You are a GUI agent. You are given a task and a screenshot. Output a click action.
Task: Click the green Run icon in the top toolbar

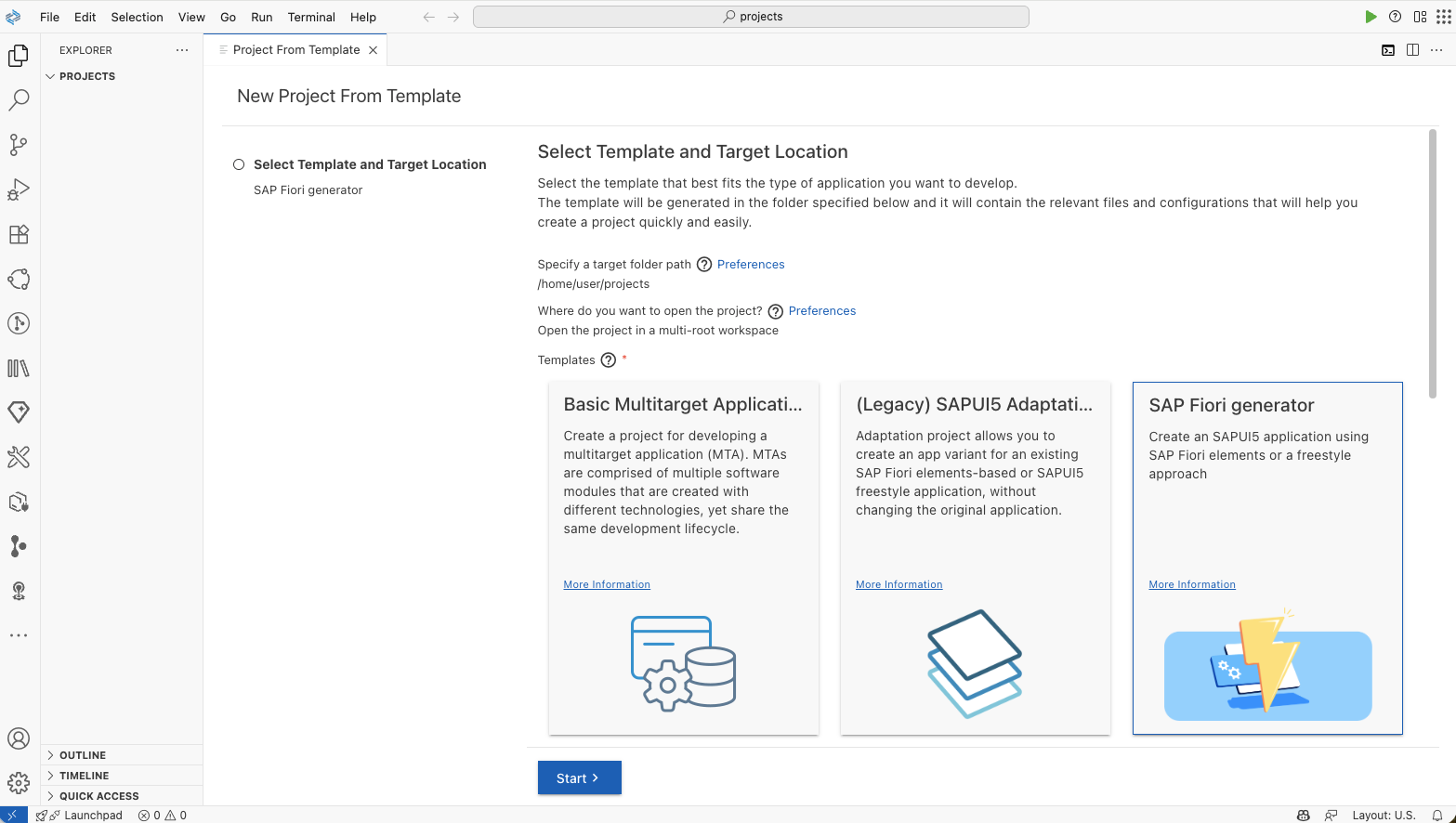[x=1371, y=16]
